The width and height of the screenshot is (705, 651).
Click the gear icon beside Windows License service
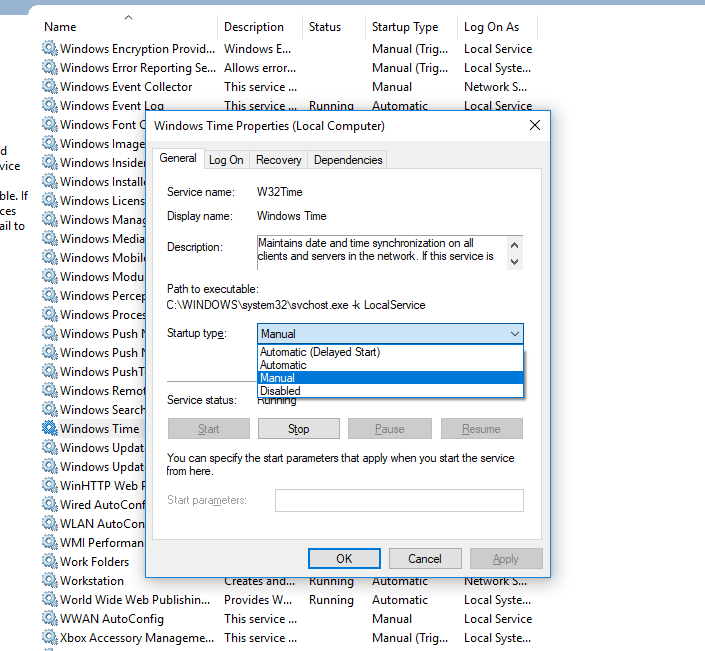[50, 200]
